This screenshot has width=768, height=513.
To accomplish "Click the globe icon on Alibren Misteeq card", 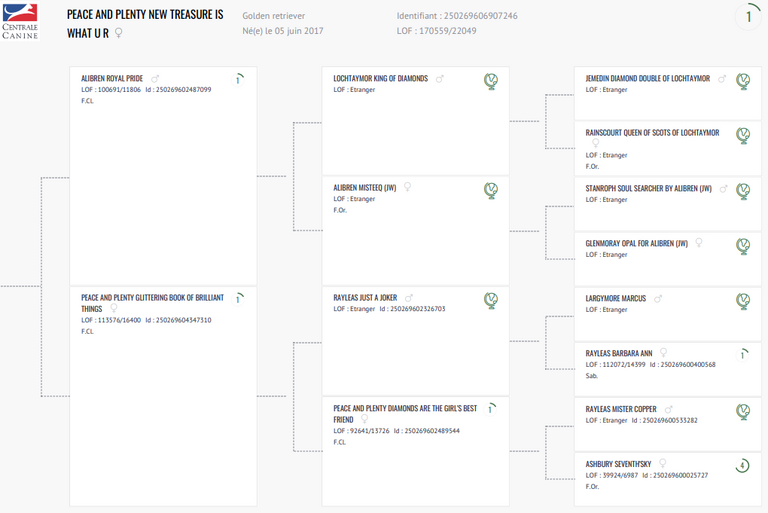I will click(491, 189).
